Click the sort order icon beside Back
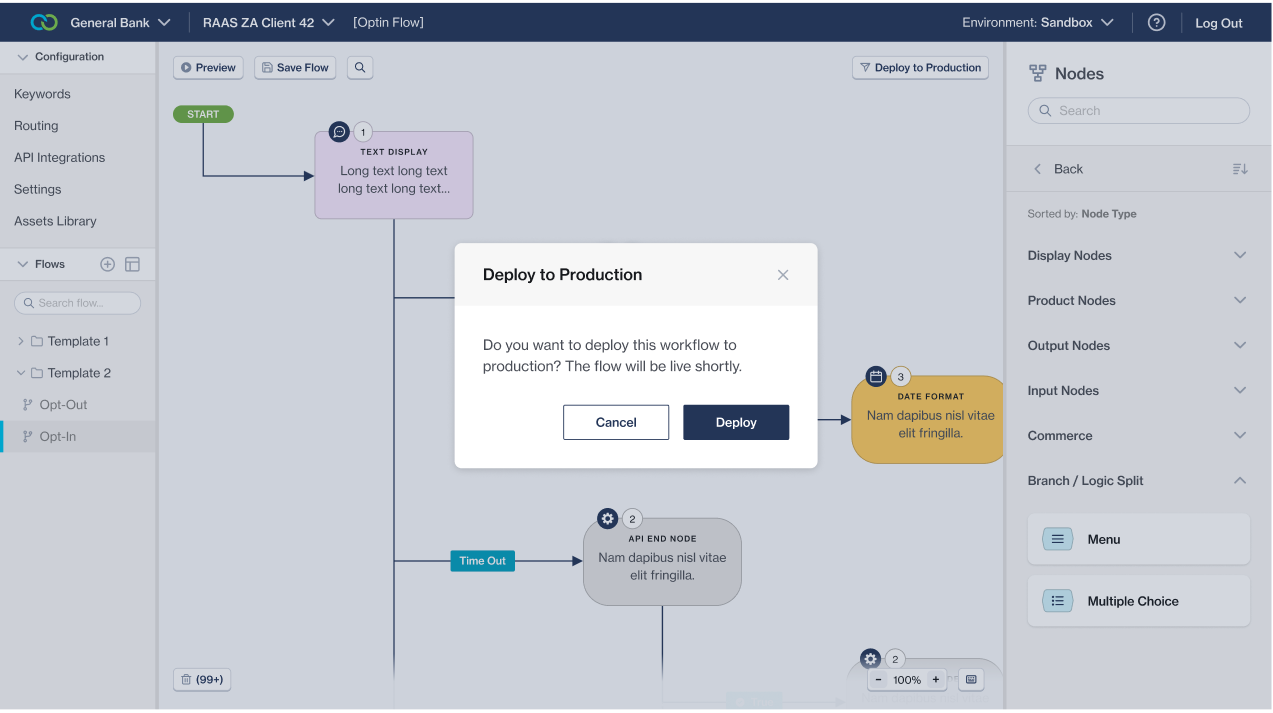Screen dimensions: 1273x713 point(1239,169)
